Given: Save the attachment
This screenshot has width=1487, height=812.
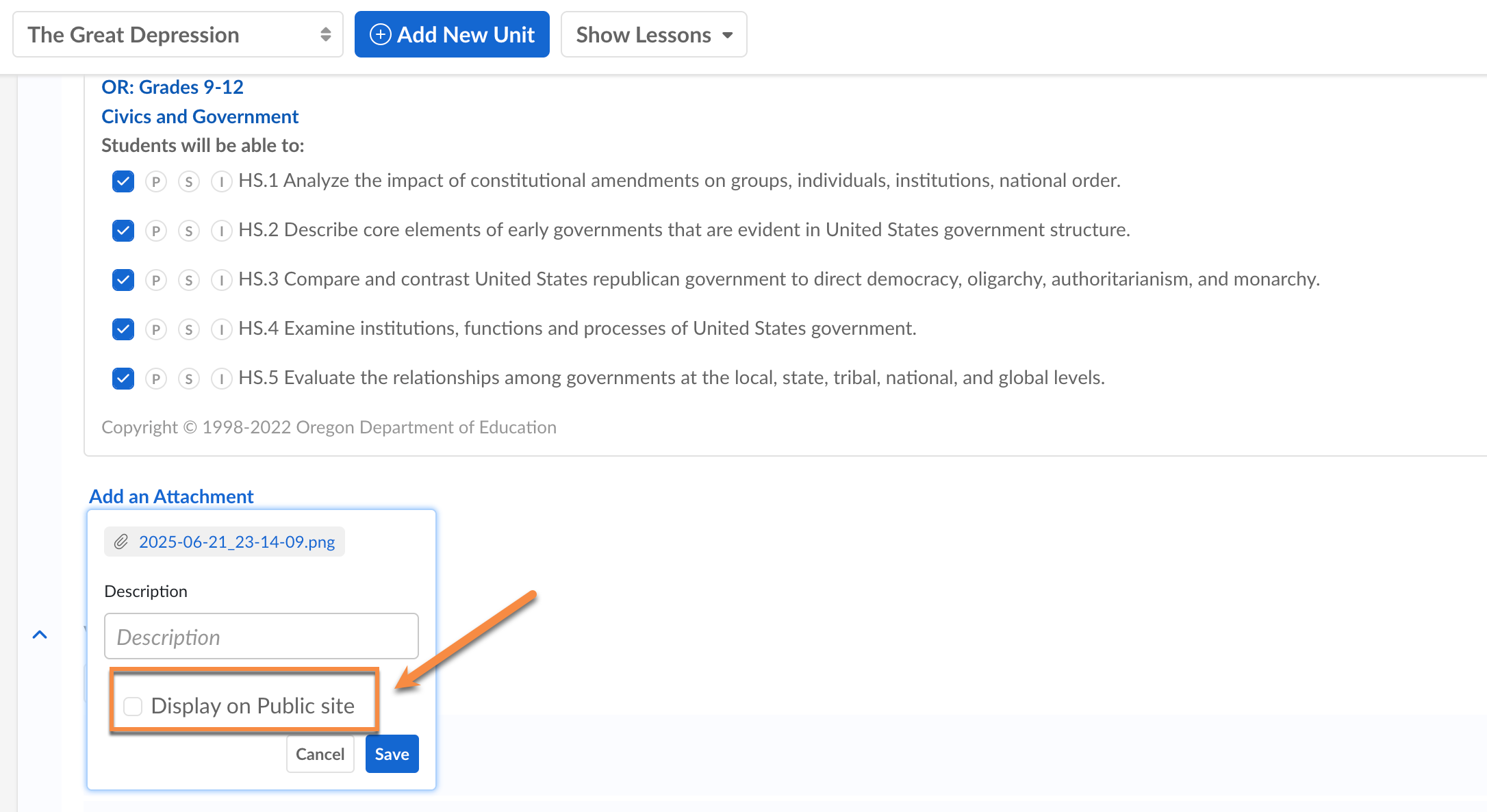Looking at the screenshot, I should click(x=392, y=754).
